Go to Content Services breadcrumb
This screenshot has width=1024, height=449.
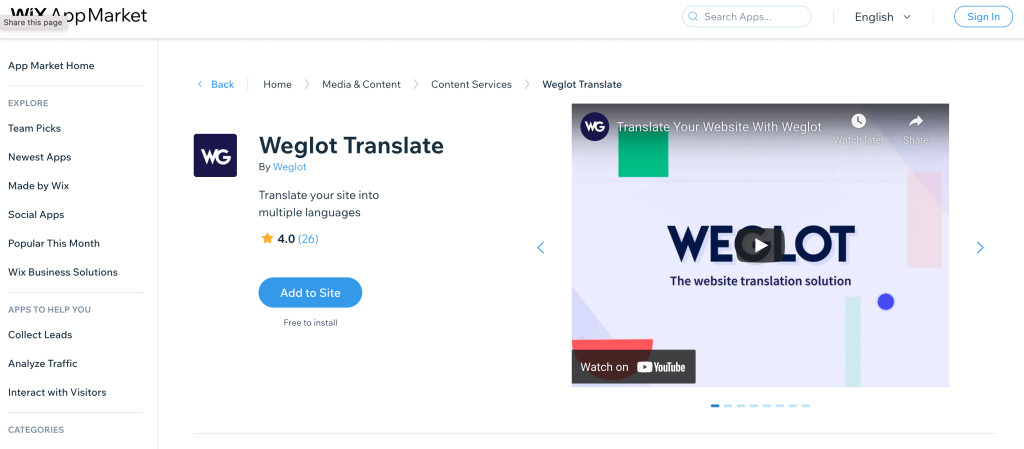tap(472, 84)
